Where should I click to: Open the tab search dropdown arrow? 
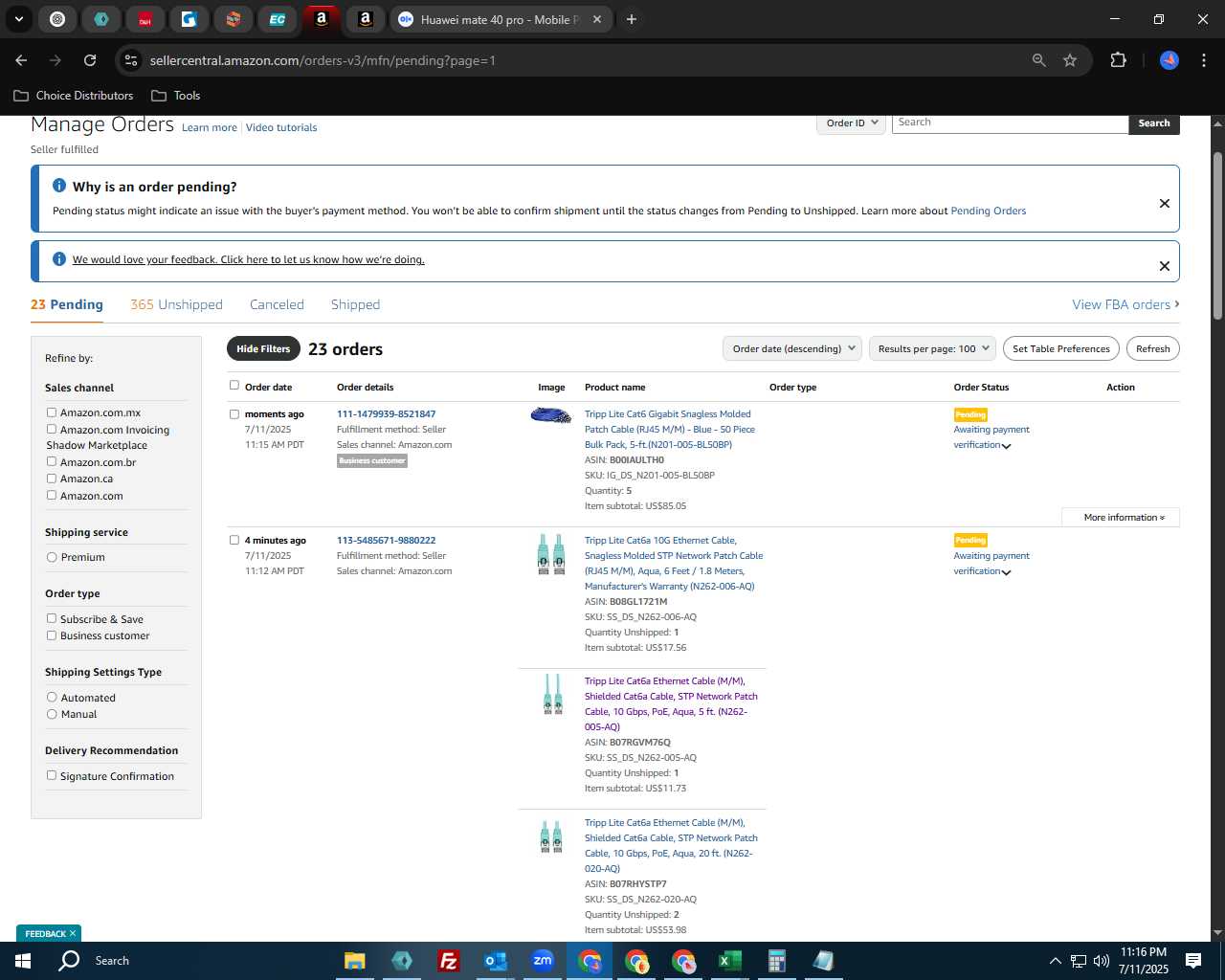click(18, 19)
